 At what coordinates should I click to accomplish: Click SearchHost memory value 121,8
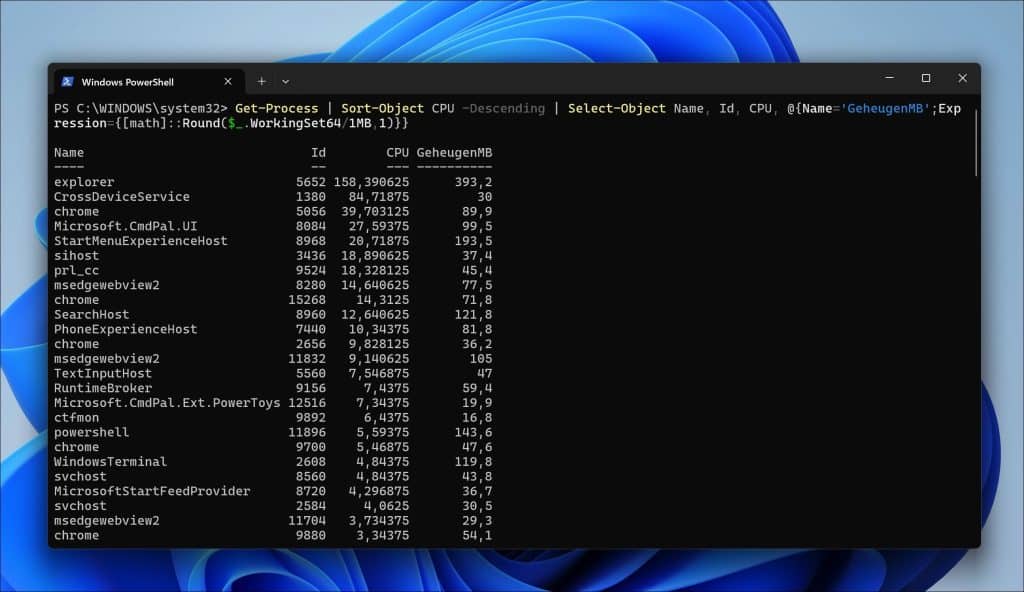pos(473,314)
